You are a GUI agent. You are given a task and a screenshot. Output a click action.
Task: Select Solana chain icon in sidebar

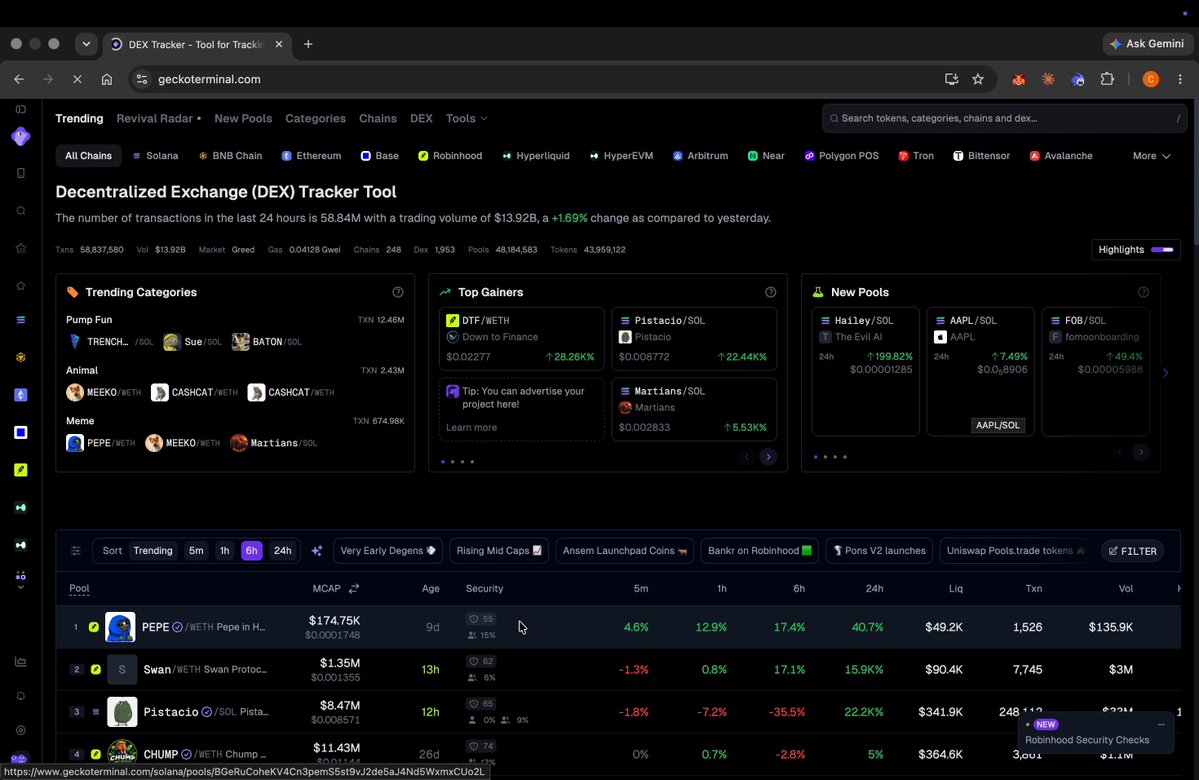(21, 320)
